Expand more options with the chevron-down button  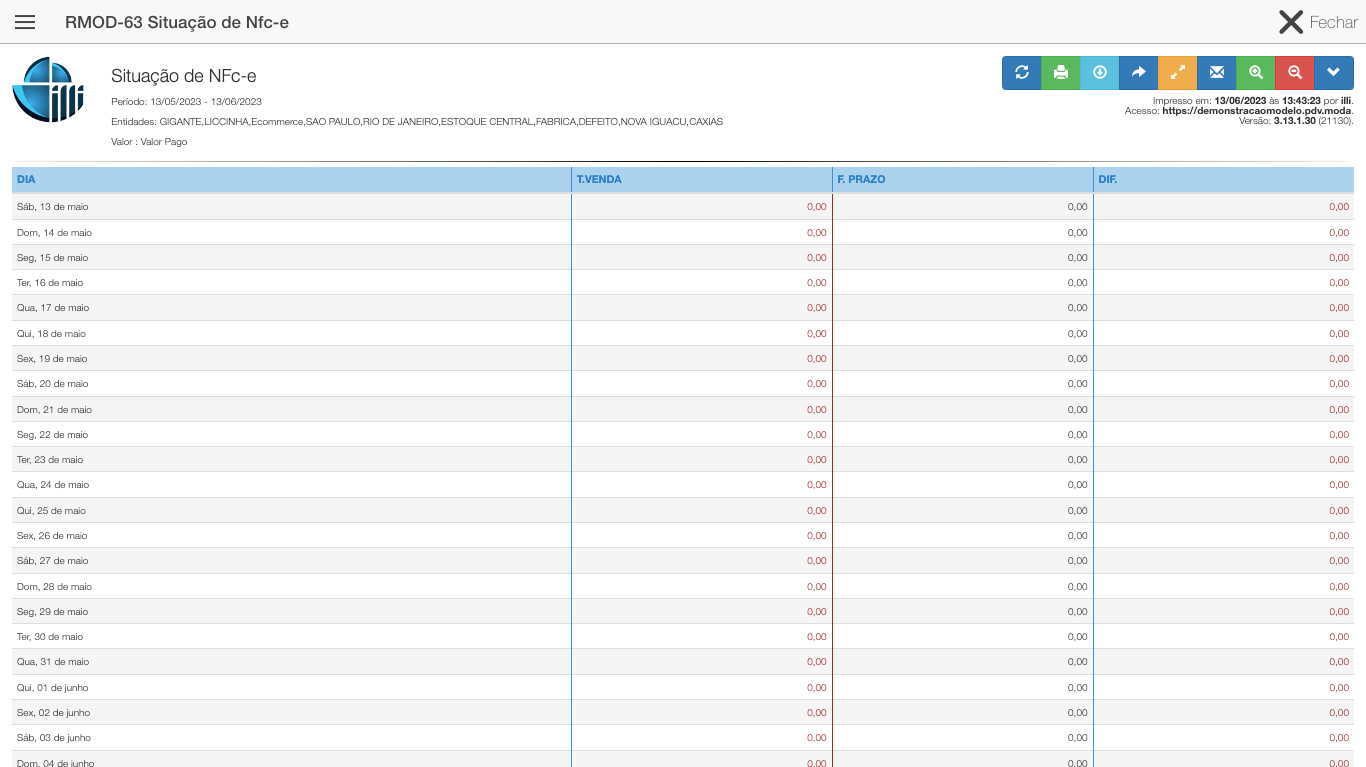(x=1334, y=72)
